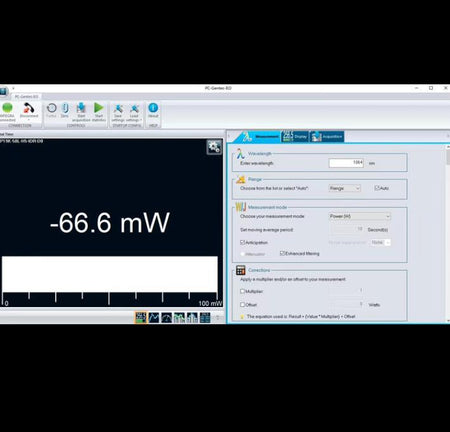Screen dimensions: 450x432
Task: Click the Save settings icon
Action: coord(118,108)
